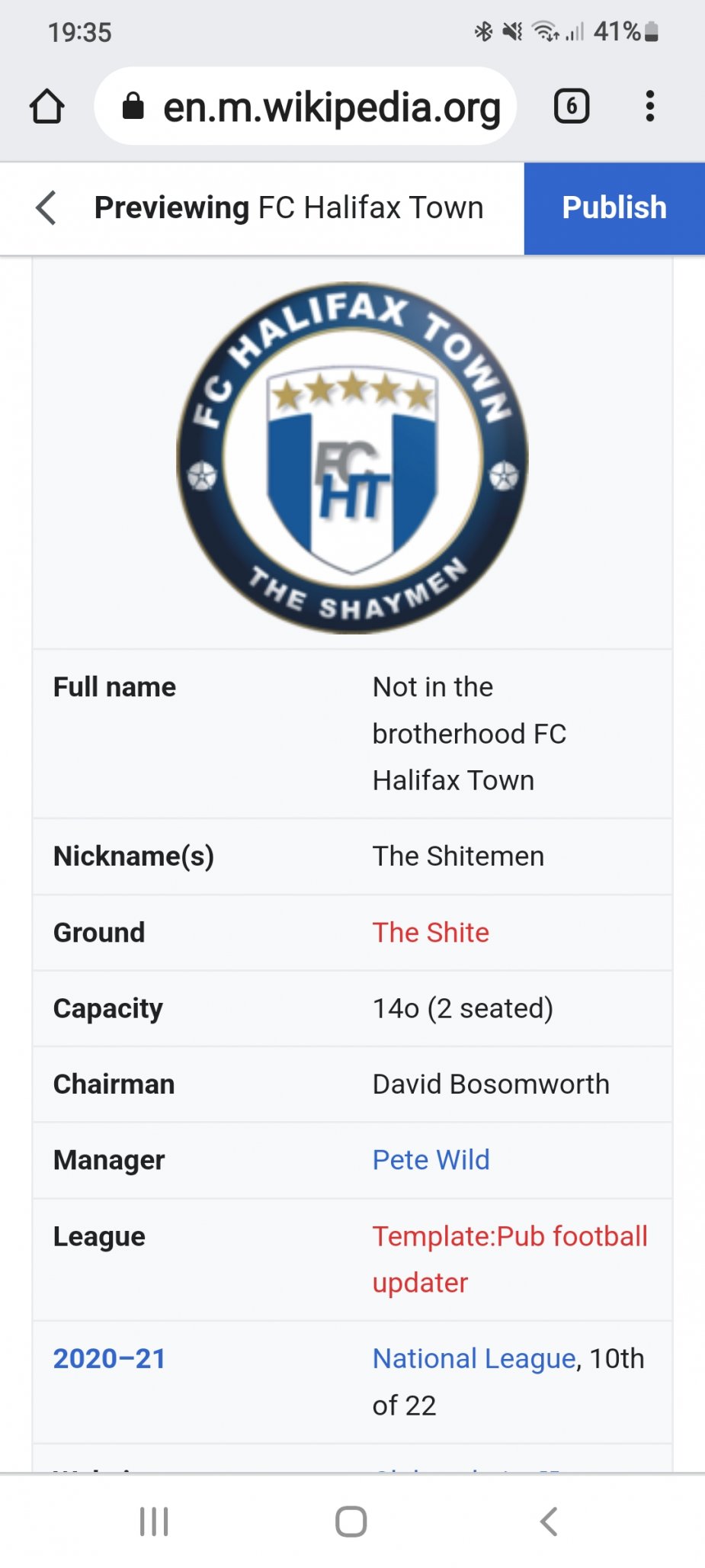Open the Template:Pub football updater red link
The width and height of the screenshot is (705, 1568).
pyautogui.click(x=510, y=1259)
